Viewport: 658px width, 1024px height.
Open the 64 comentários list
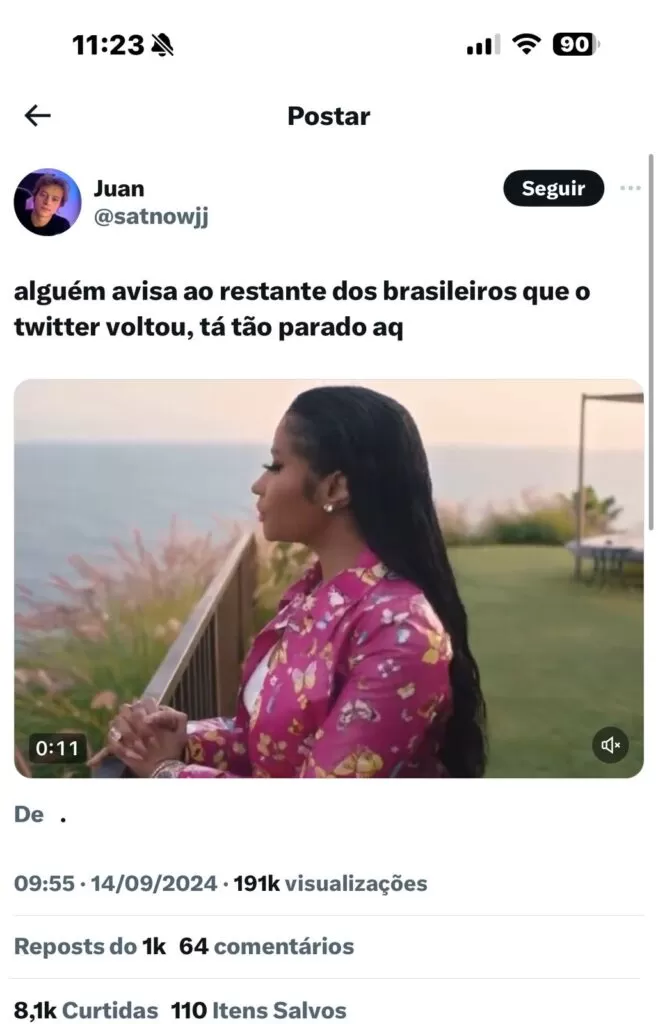(x=266, y=946)
